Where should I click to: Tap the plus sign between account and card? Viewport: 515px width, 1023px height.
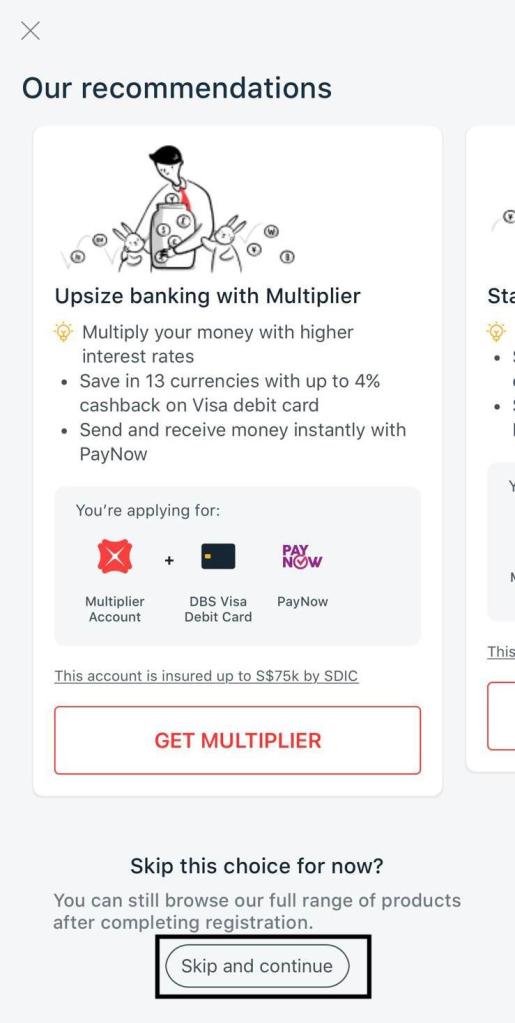click(169, 560)
